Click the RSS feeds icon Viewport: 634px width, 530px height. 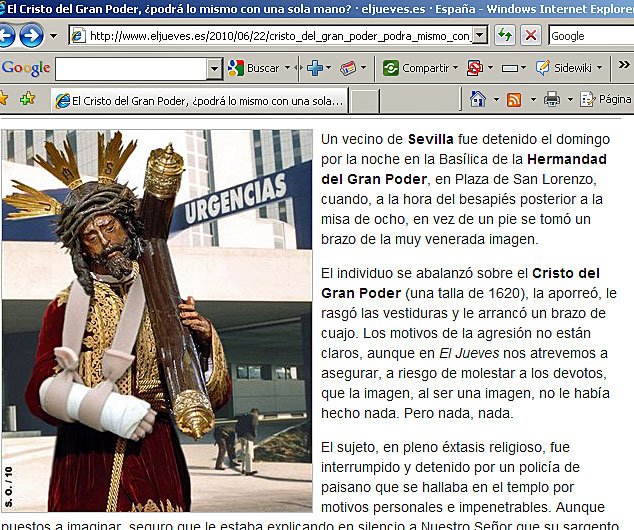(x=513, y=99)
